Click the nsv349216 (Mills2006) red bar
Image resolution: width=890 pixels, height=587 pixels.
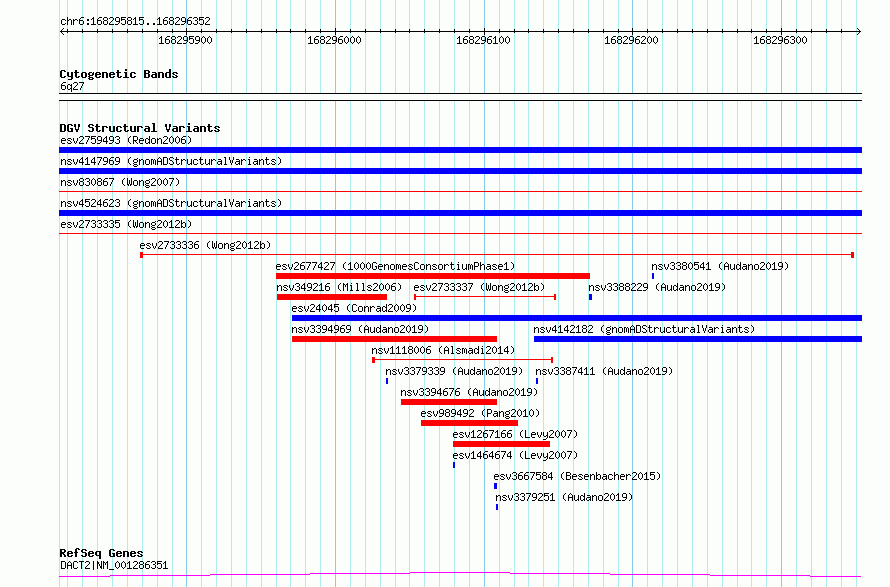click(x=331, y=297)
